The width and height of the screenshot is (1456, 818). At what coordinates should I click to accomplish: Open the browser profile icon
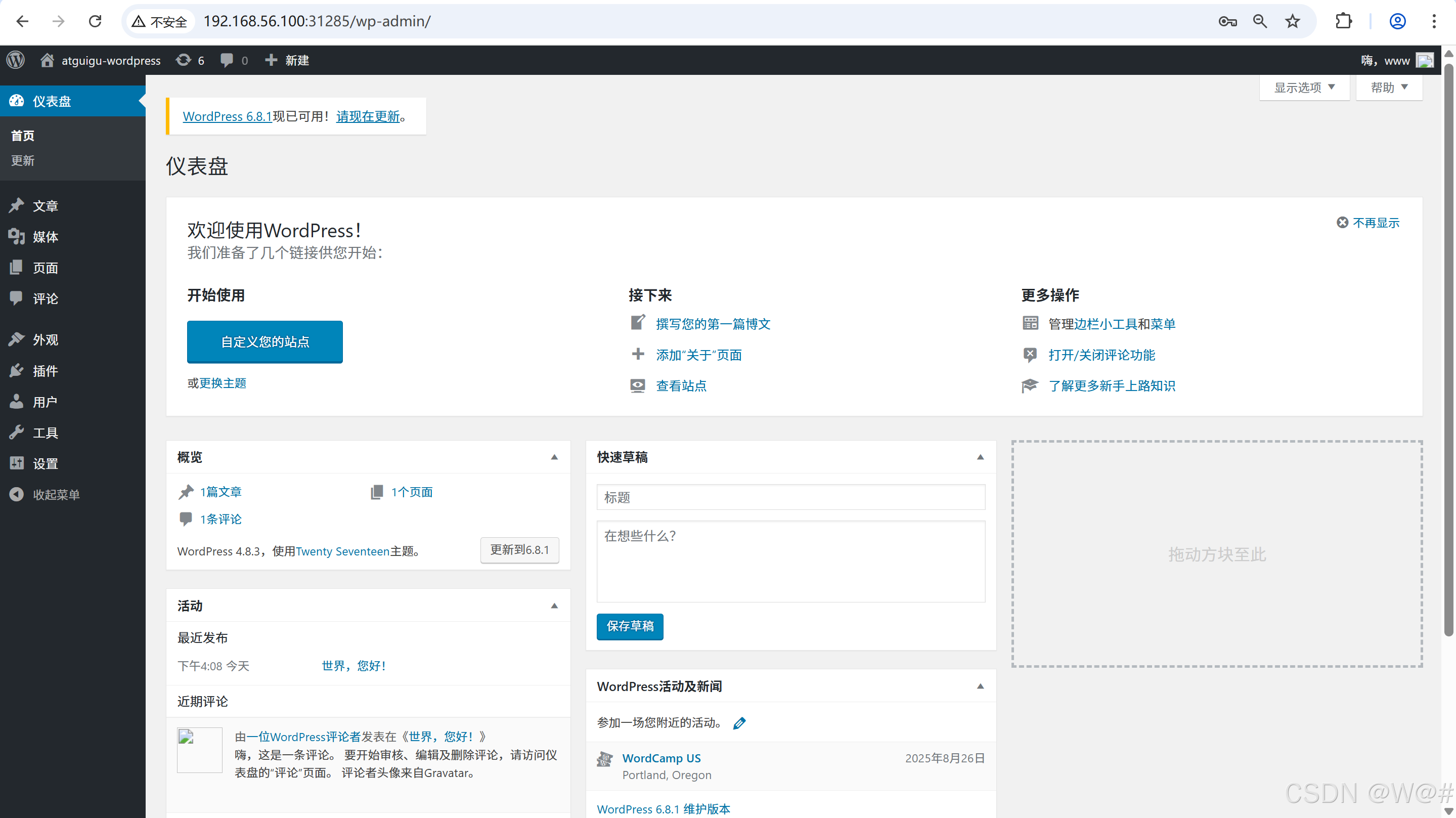point(1398,21)
